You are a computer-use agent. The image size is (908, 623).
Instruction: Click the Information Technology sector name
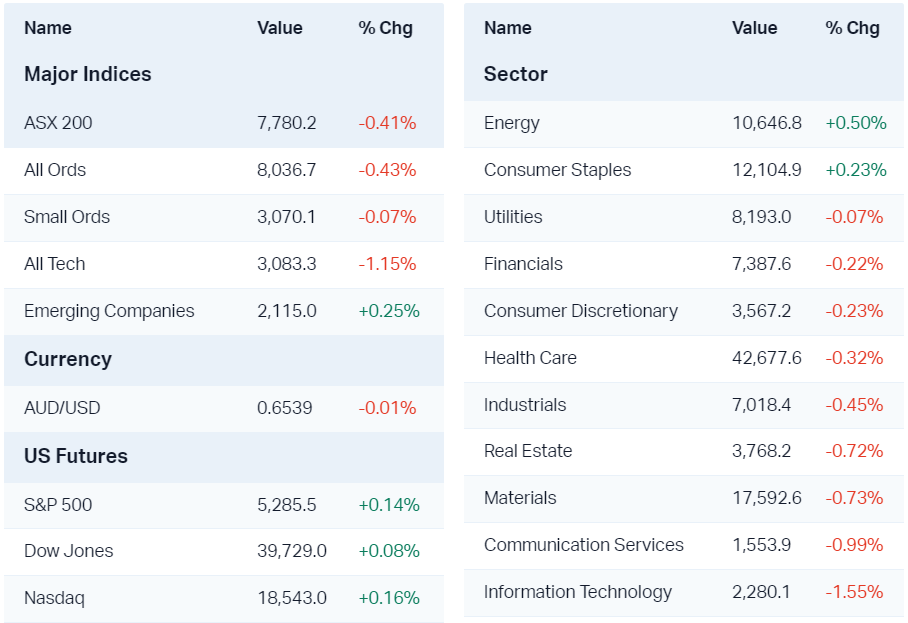coord(578,592)
